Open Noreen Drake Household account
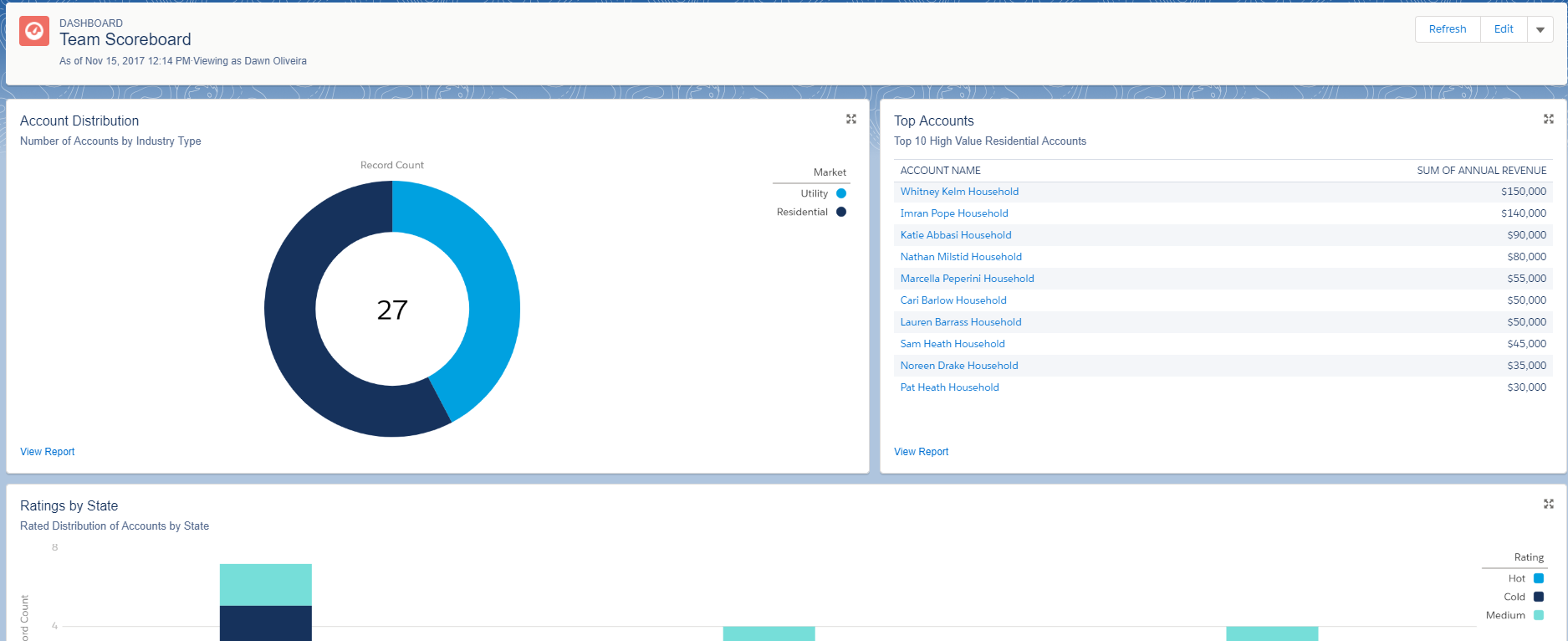 pos(959,366)
